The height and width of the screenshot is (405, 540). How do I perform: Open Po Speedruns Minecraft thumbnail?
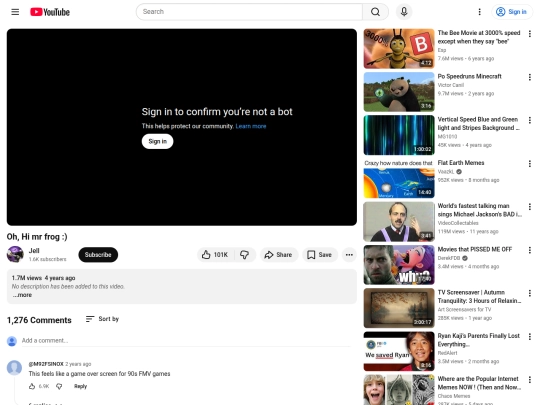click(399, 92)
